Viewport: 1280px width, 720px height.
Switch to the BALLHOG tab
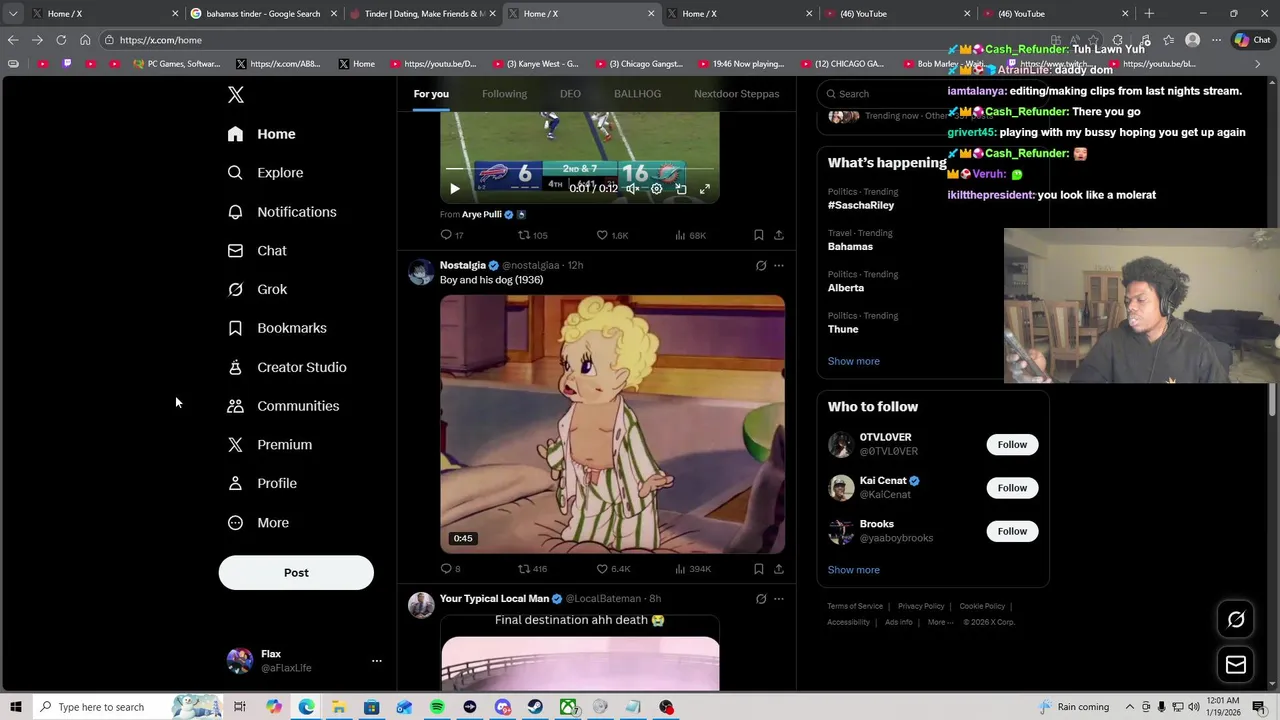[x=637, y=94]
